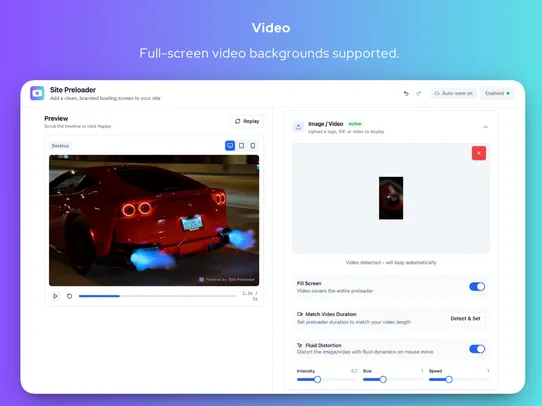This screenshot has height=406, width=542.
Task: Select the desktop device preview icon
Action: pos(230,146)
